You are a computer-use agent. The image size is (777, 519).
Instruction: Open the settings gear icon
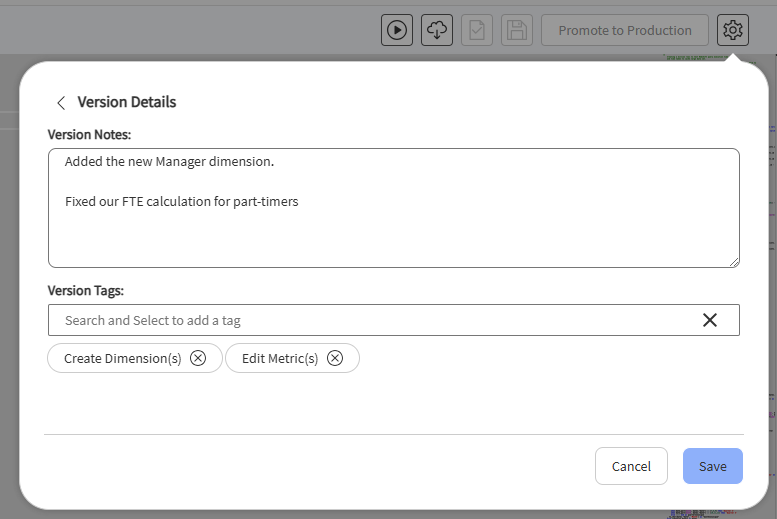pyautogui.click(x=732, y=30)
